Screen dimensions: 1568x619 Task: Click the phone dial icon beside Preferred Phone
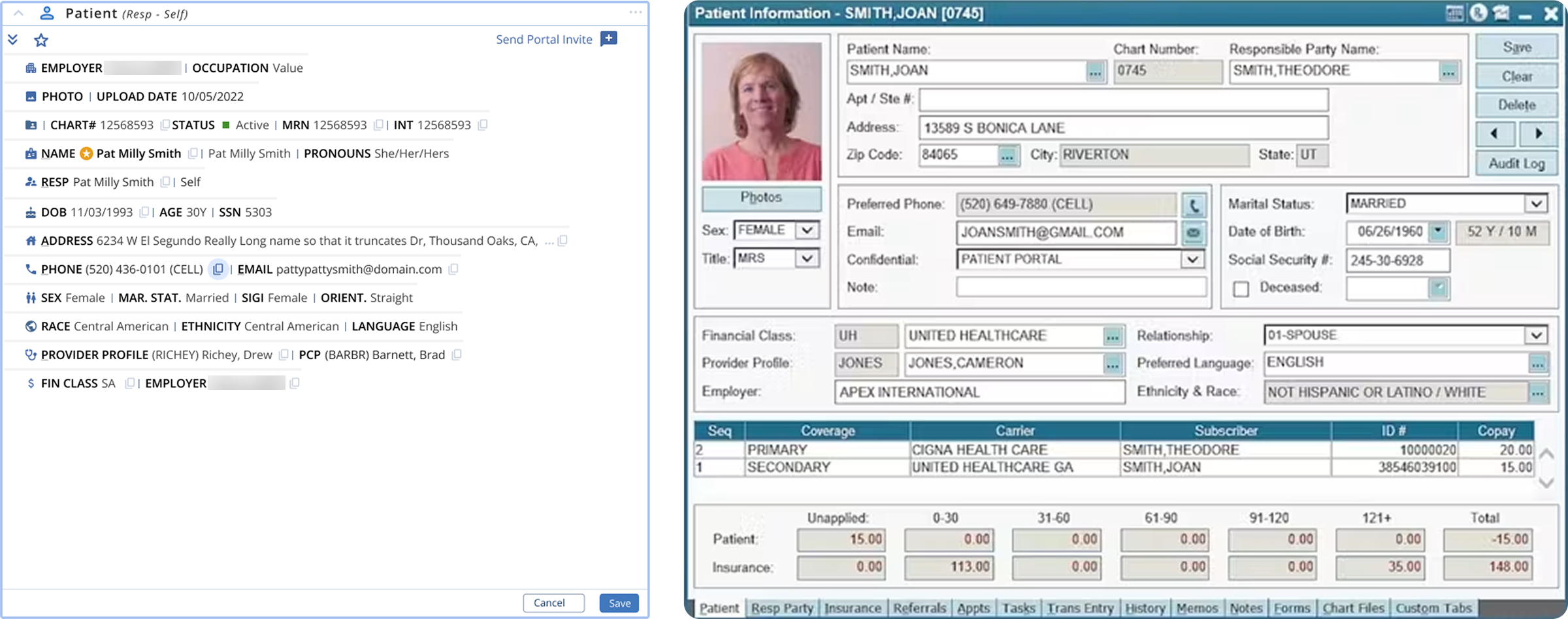point(1193,205)
